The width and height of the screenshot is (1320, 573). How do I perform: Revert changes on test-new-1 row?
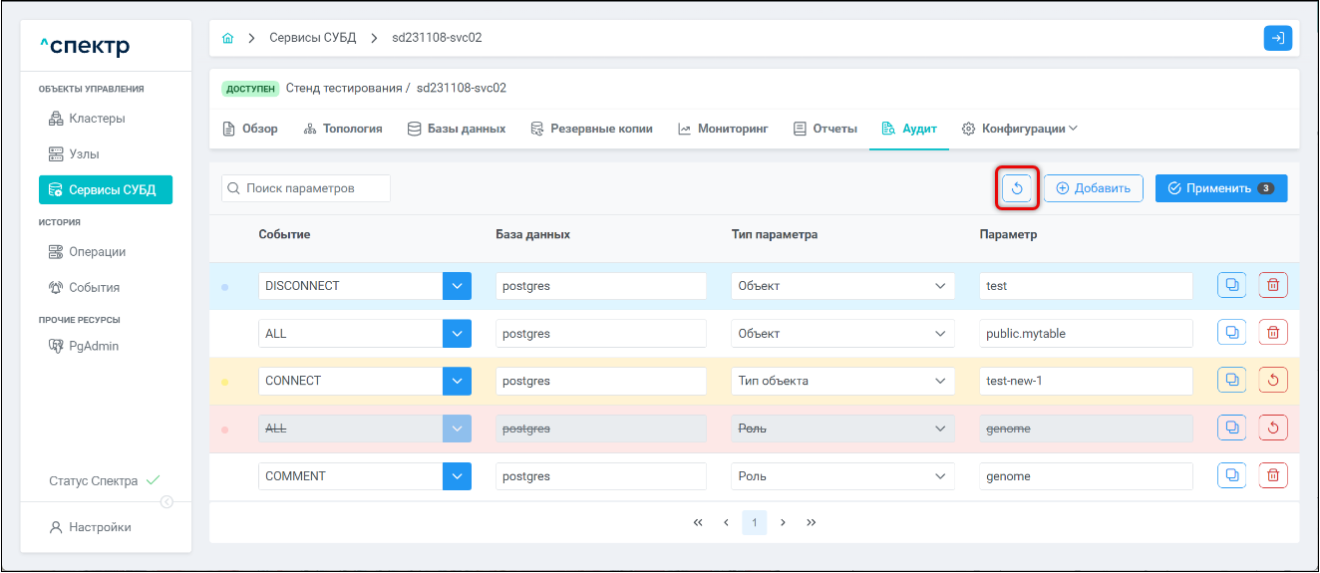pyautogui.click(x=1273, y=381)
